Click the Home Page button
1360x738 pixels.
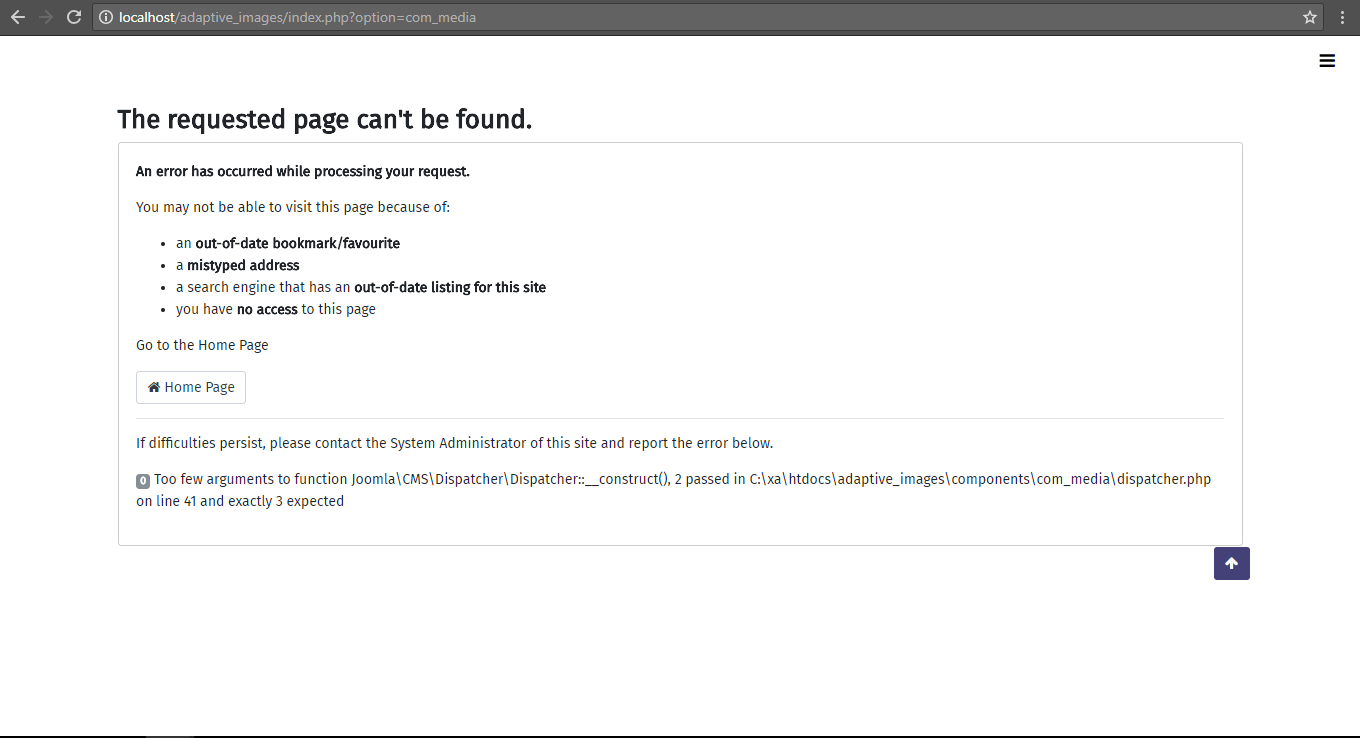191,387
